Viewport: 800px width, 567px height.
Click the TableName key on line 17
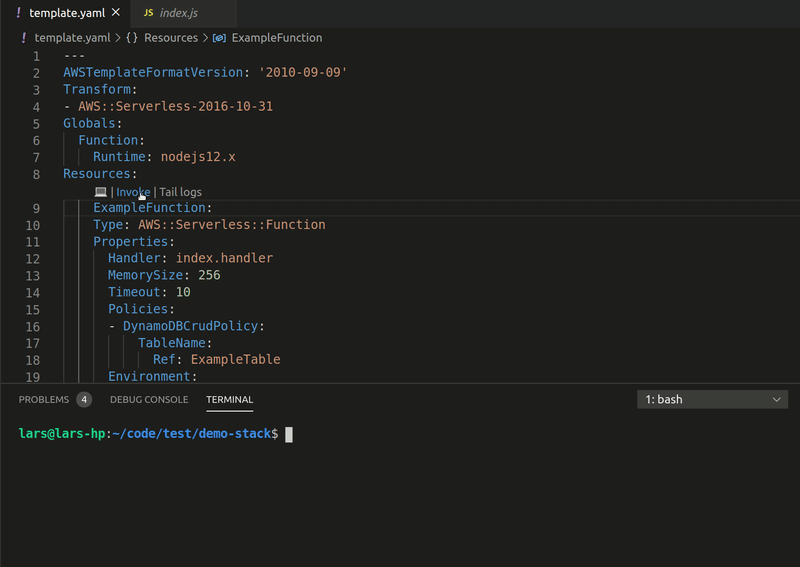click(x=172, y=342)
